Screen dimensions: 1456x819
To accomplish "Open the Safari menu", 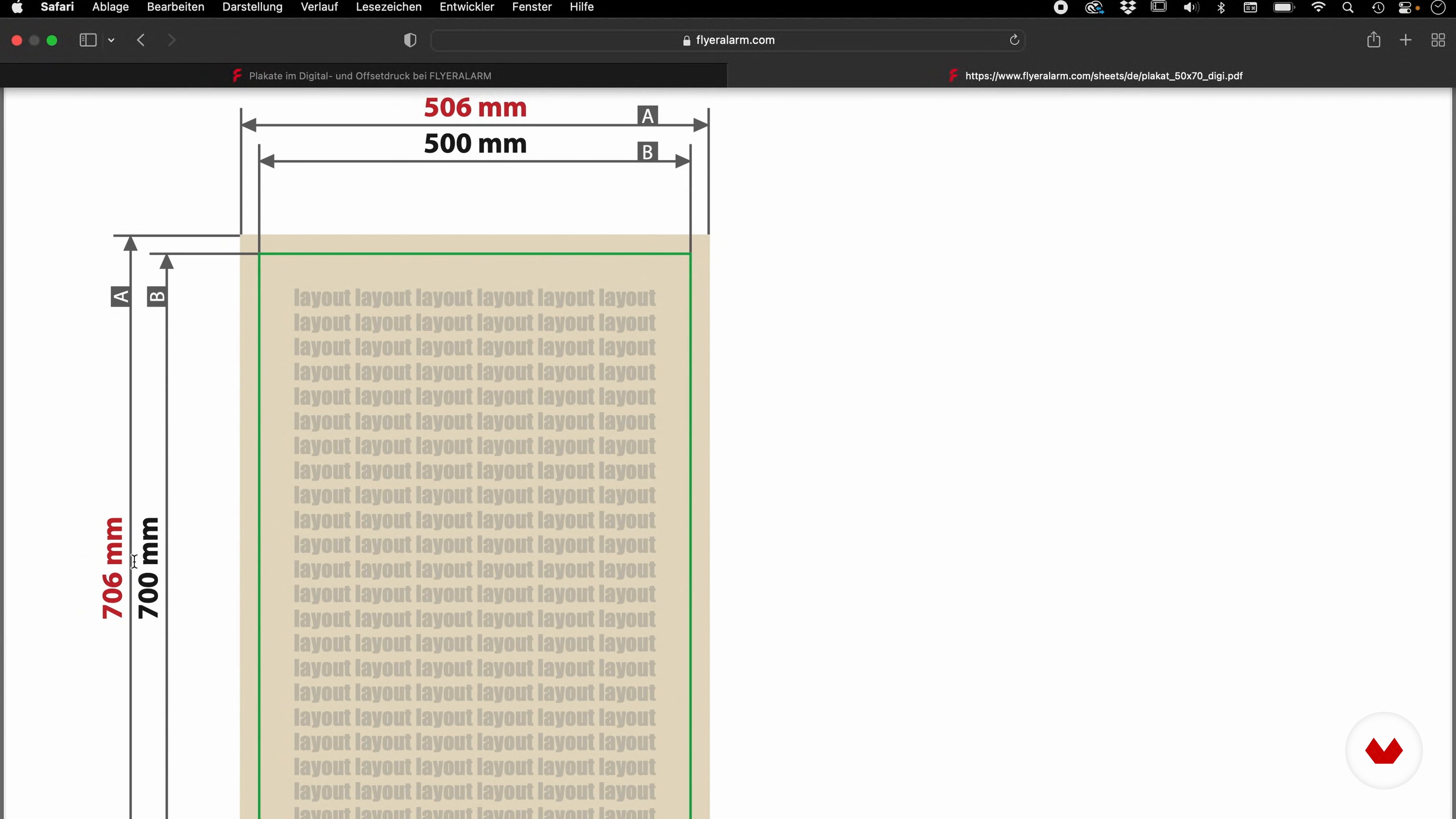I will click(57, 7).
